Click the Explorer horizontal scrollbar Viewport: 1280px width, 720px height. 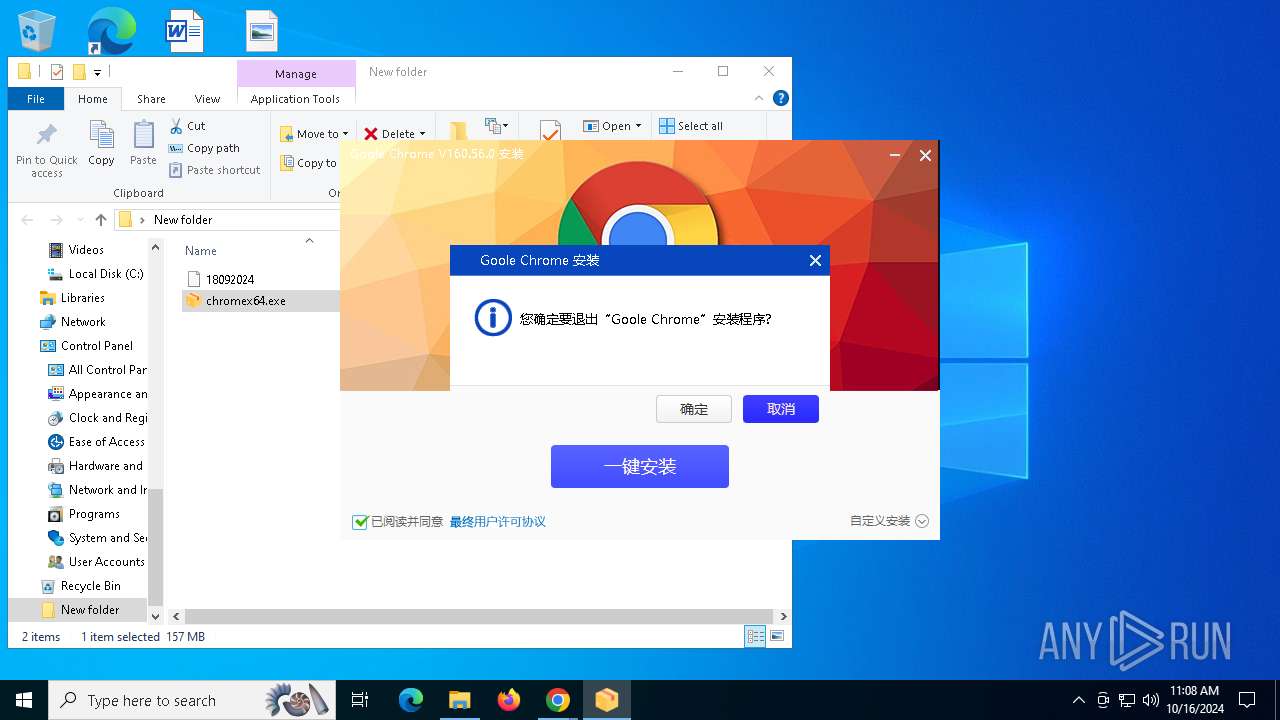[478, 617]
